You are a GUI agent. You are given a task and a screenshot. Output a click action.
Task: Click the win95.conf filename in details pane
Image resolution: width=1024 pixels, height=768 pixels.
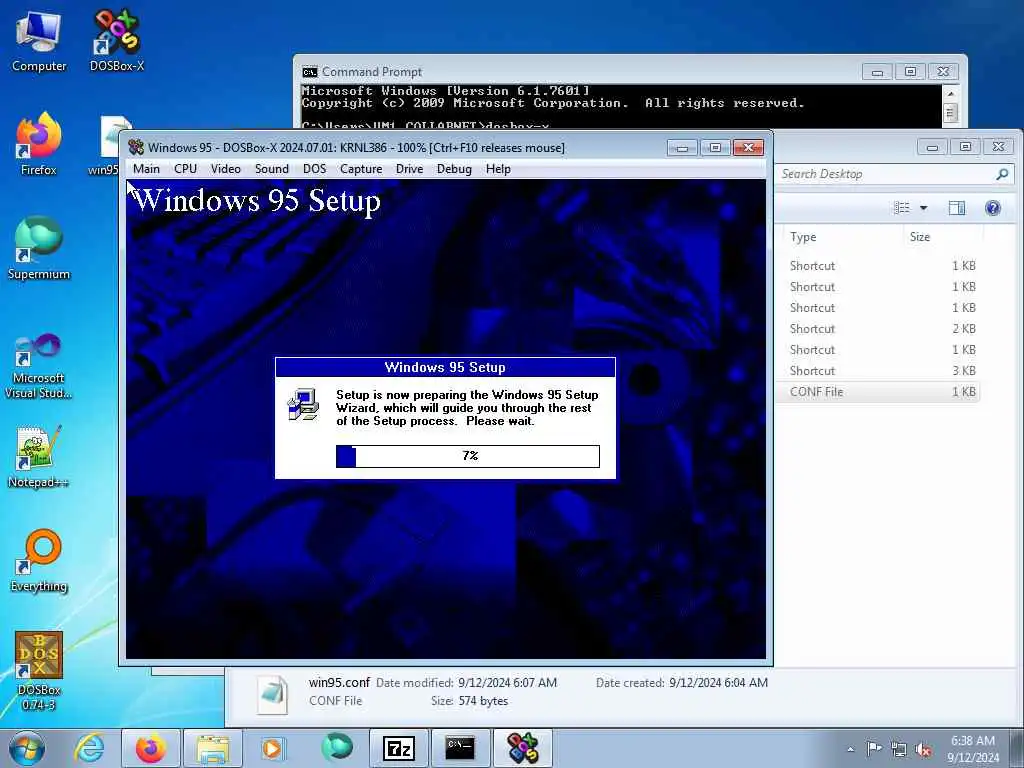(340, 682)
